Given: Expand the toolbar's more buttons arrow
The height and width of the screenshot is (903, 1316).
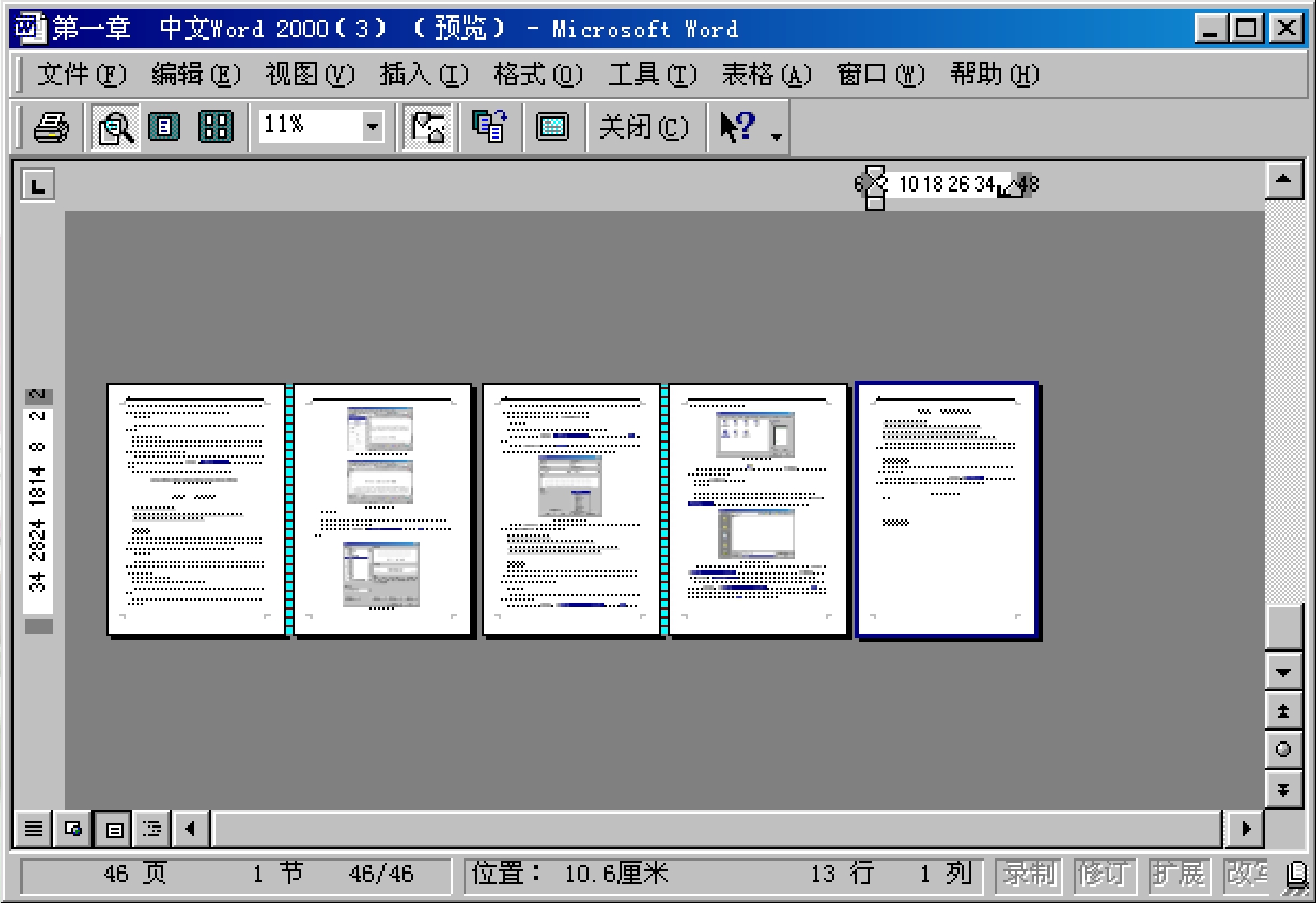Looking at the screenshot, I should point(776,136).
